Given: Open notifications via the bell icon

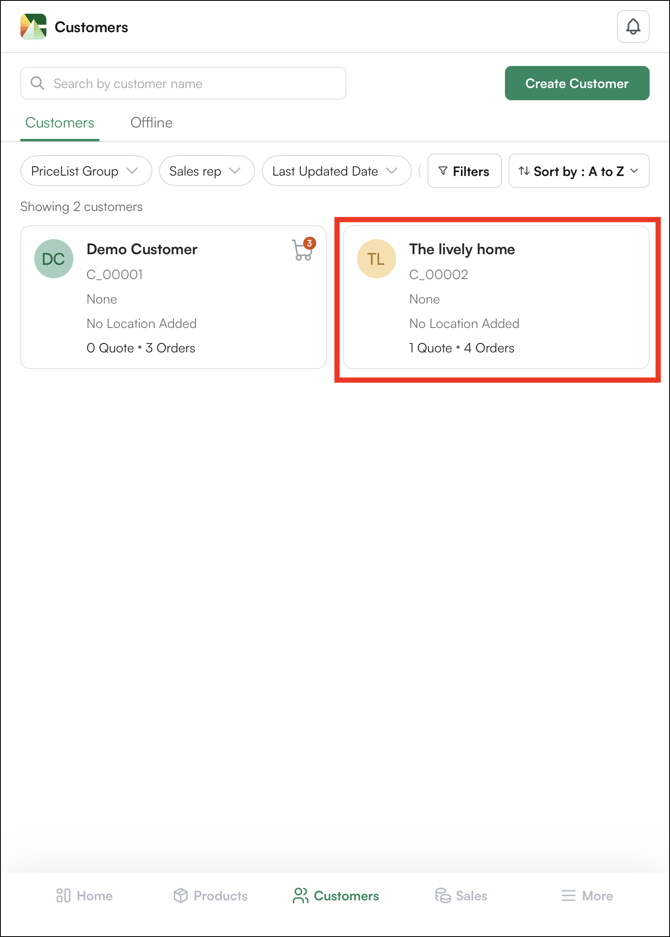Looking at the screenshot, I should [x=633, y=26].
